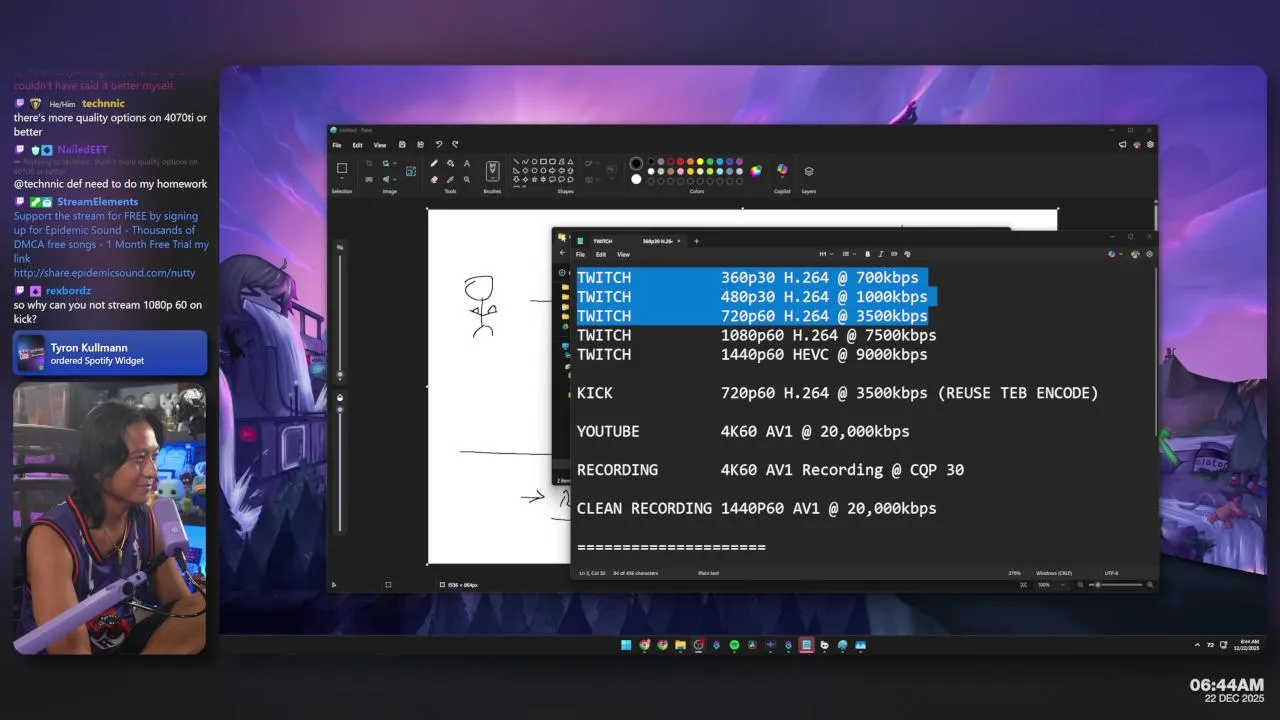Open the Windows Start menu
The width and height of the screenshot is (1280, 720).
click(x=626, y=645)
